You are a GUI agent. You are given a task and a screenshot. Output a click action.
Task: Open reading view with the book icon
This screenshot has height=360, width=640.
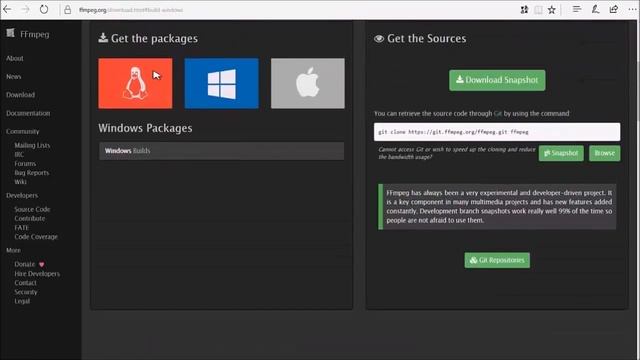pos(538,10)
